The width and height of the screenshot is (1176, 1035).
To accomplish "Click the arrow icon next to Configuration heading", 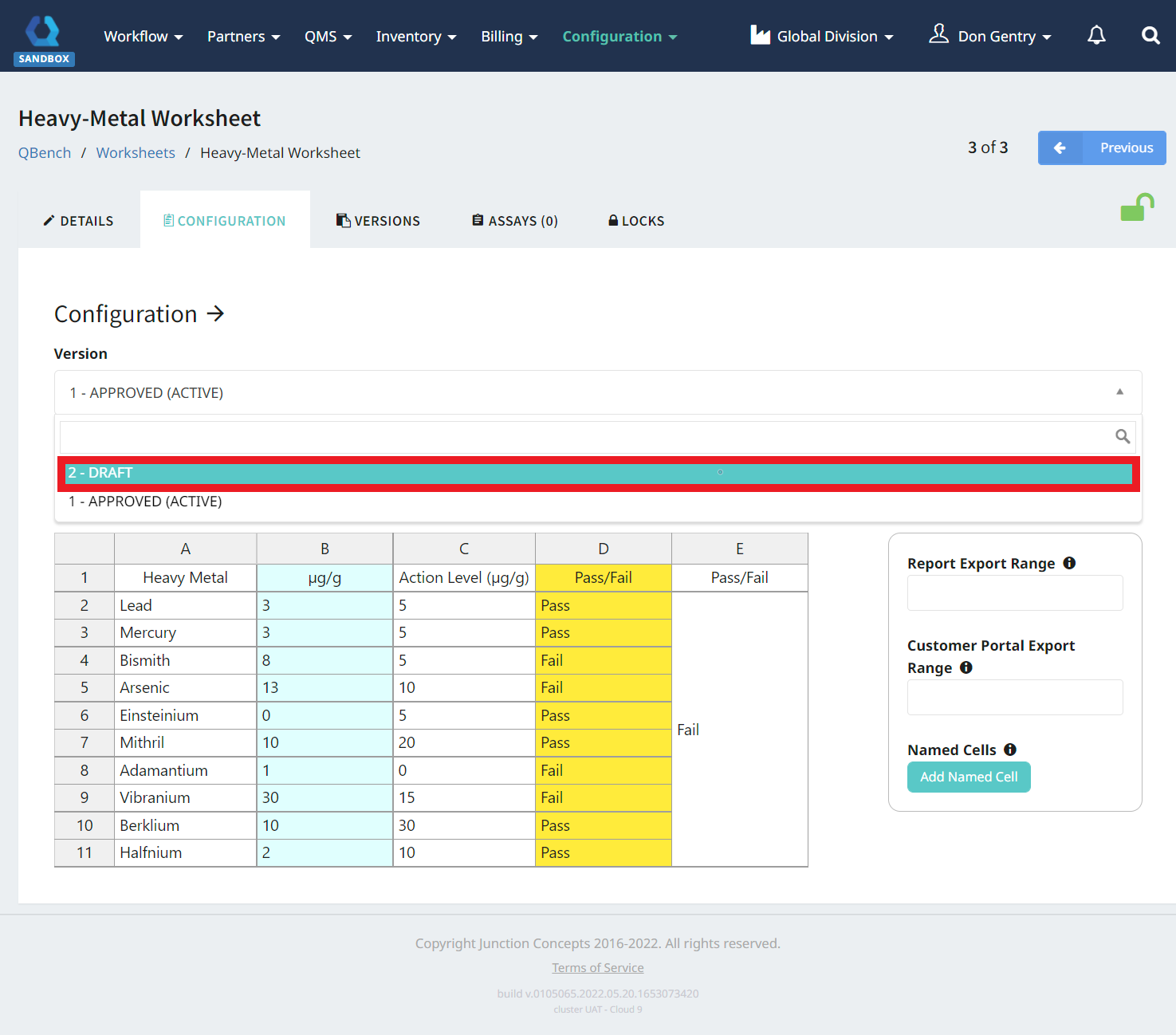I will click(215, 314).
